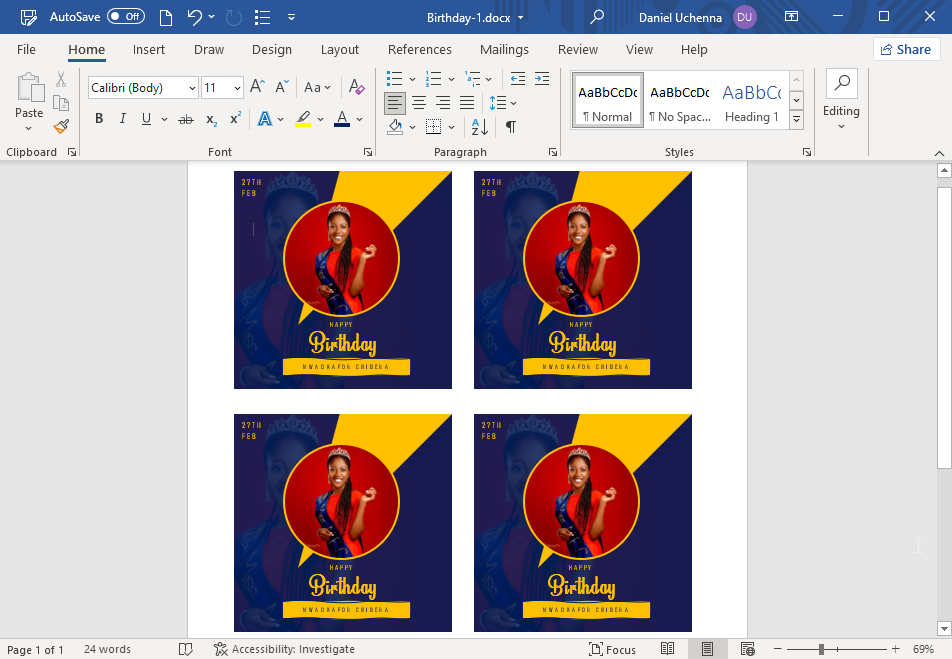952x659 pixels.
Task: Clear all formatting icon
Action: pos(355,88)
